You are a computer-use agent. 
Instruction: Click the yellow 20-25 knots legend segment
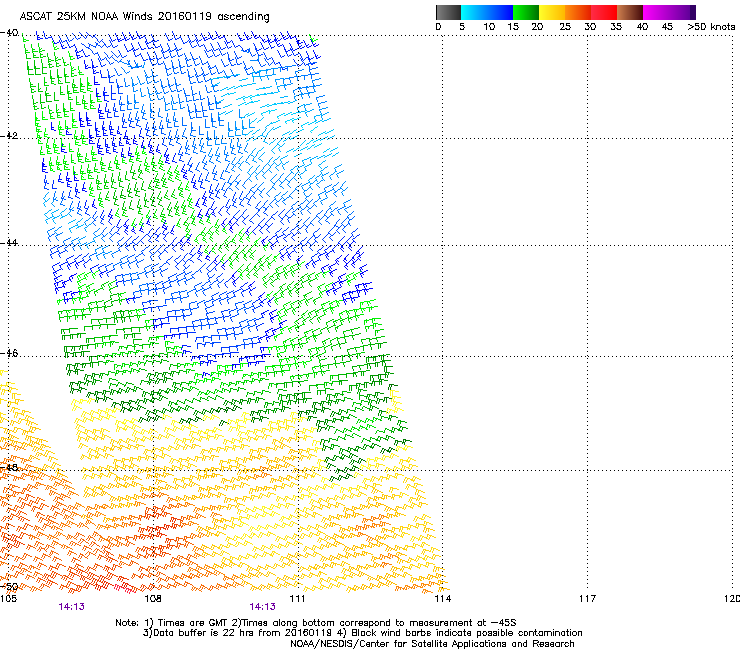[x=552, y=12]
